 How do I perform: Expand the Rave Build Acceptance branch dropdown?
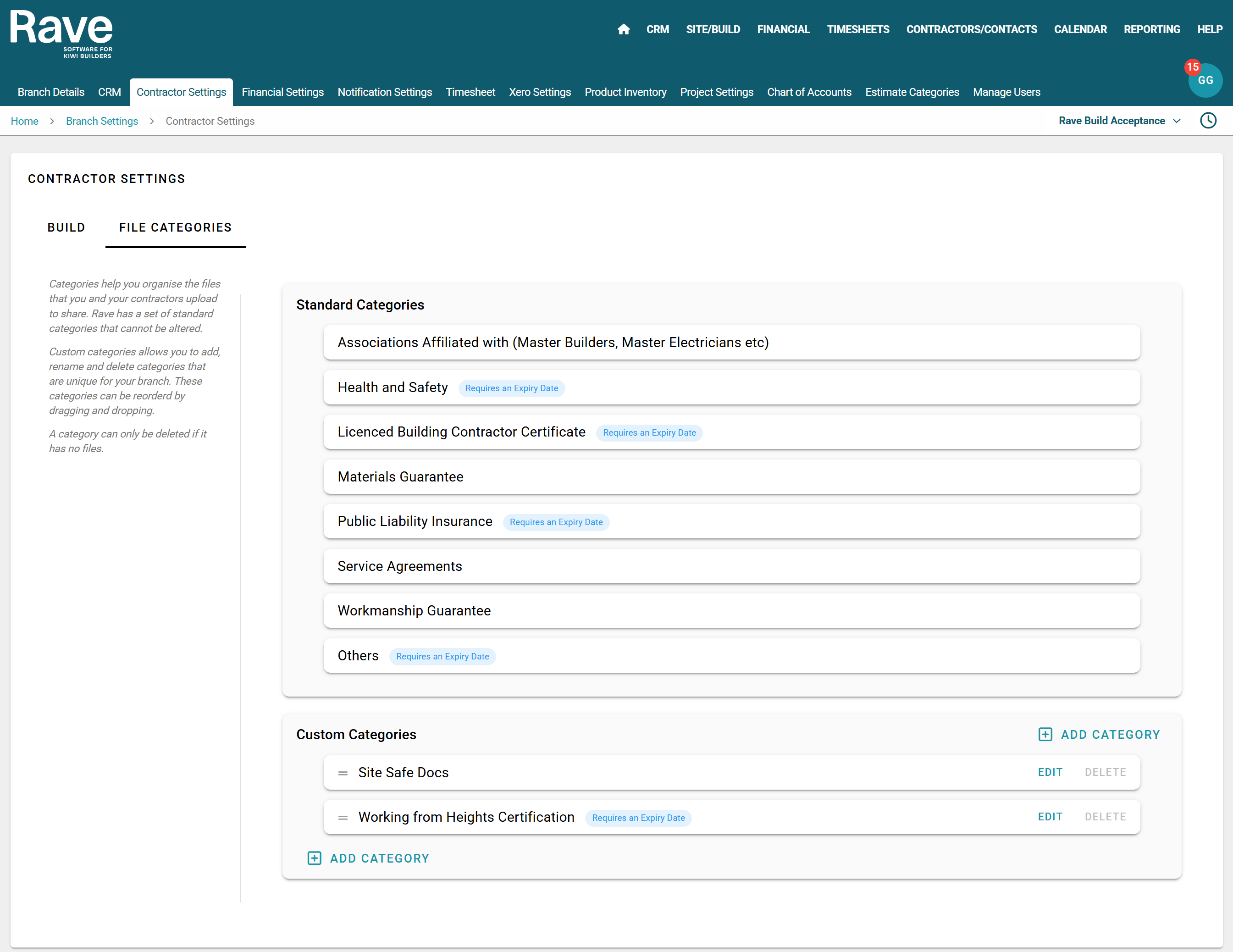click(1120, 121)
